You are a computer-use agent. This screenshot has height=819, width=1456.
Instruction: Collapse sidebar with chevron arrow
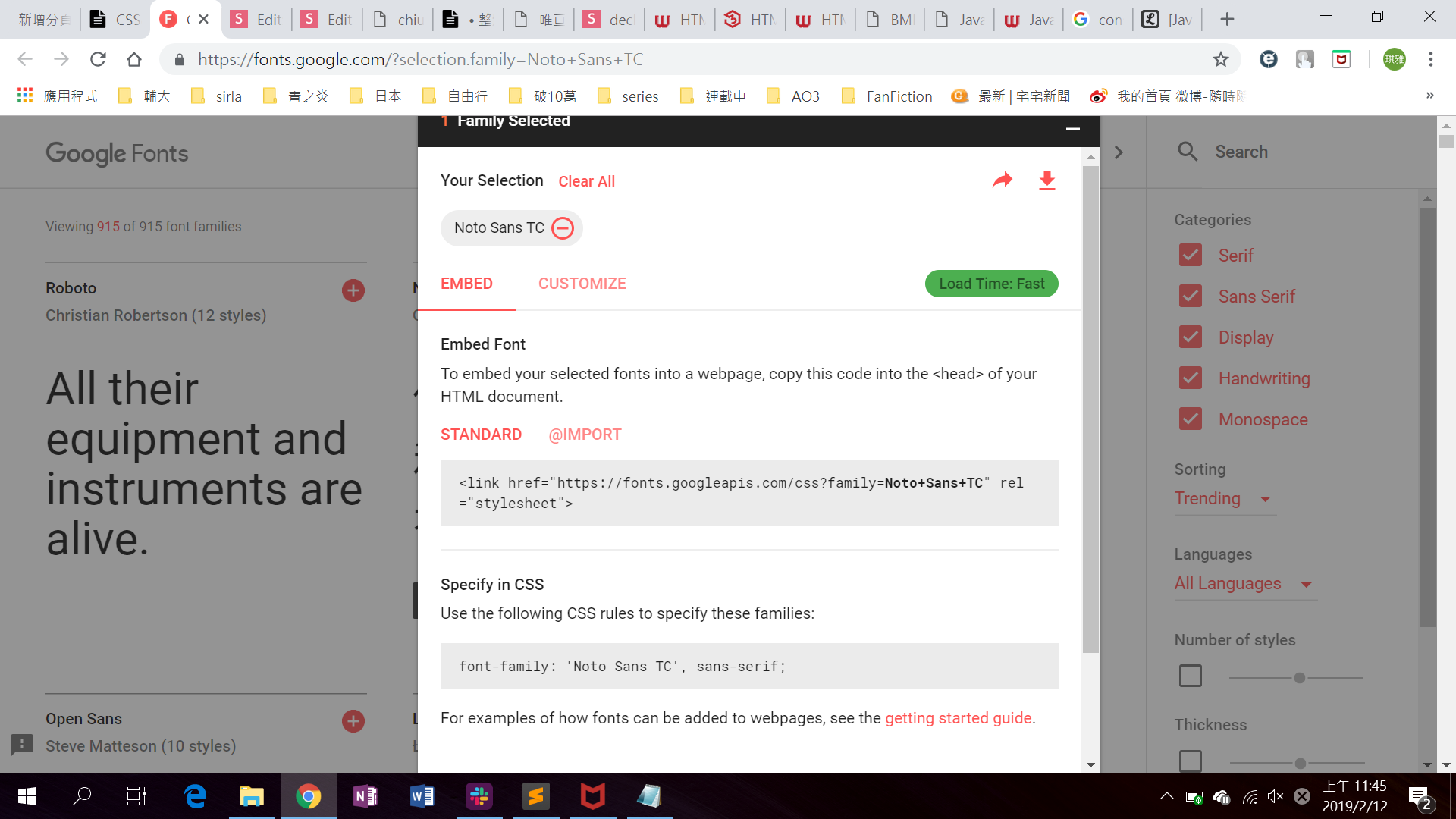(1119, 152)
